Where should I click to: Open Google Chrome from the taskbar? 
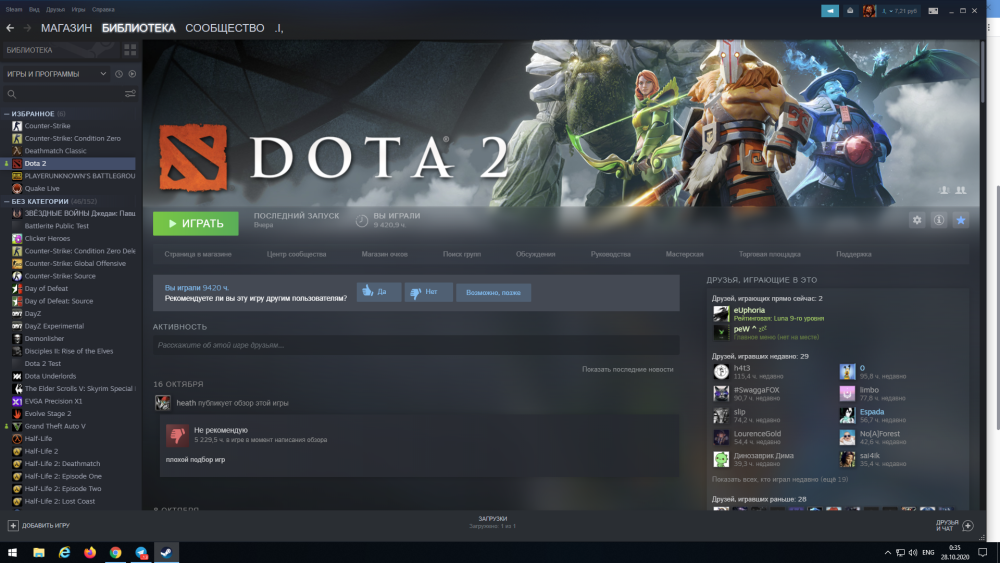(x=115, y=552)
